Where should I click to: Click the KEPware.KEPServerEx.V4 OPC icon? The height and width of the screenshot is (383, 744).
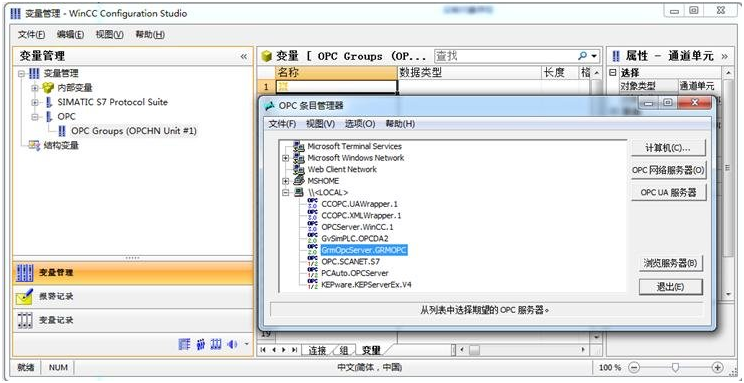[x=313, y=284]
